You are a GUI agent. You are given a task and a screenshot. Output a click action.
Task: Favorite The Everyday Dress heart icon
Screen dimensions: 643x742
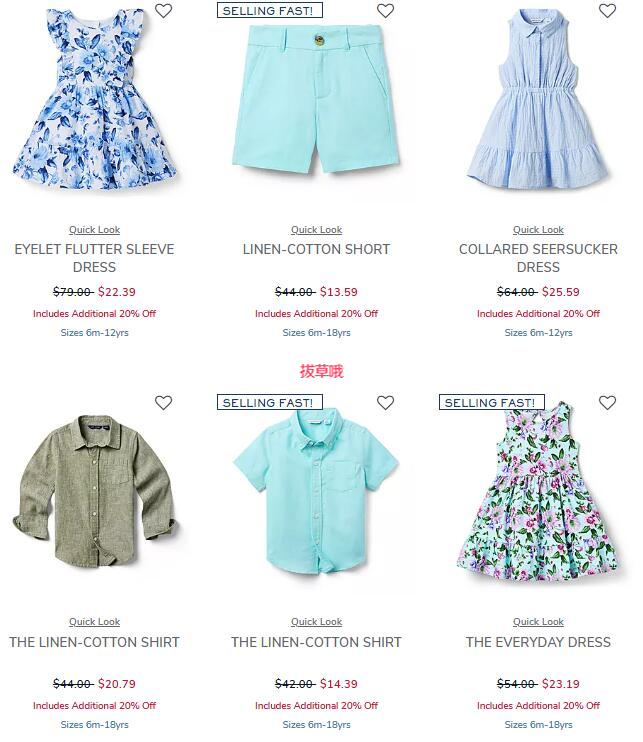(607, 403)
